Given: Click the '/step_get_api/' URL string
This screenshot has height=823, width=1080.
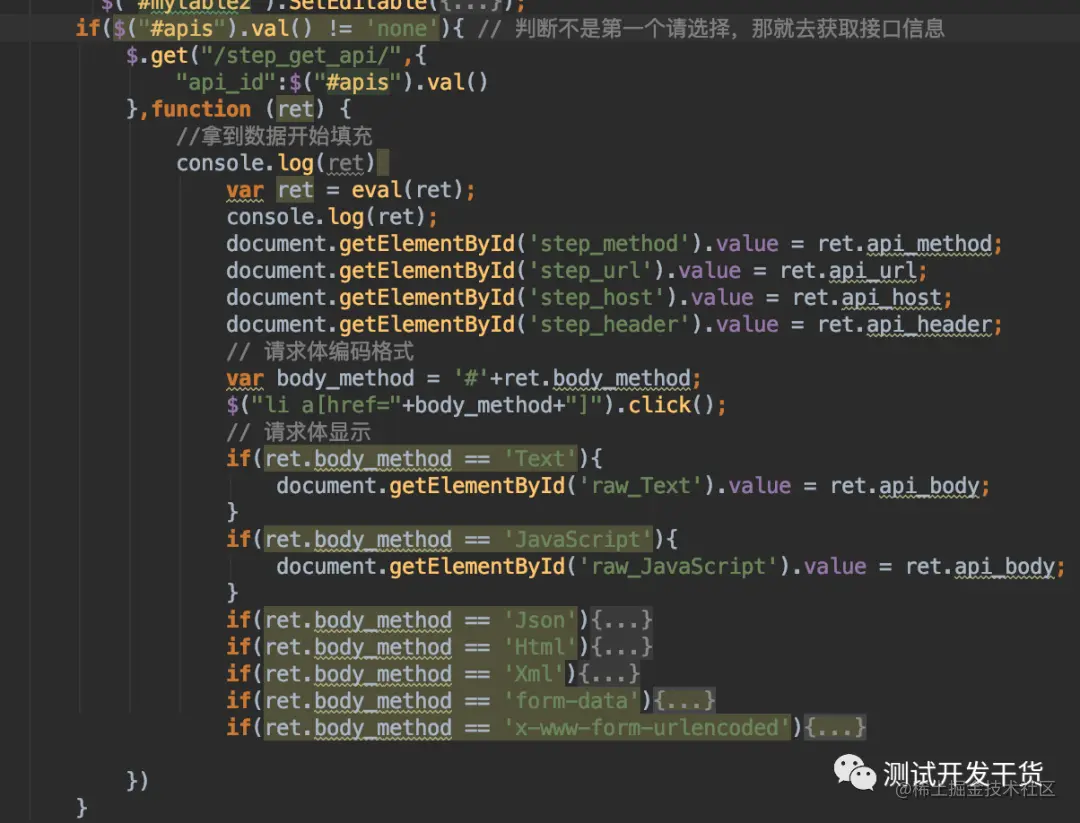Looking at the screenshot, I should 301,55.
